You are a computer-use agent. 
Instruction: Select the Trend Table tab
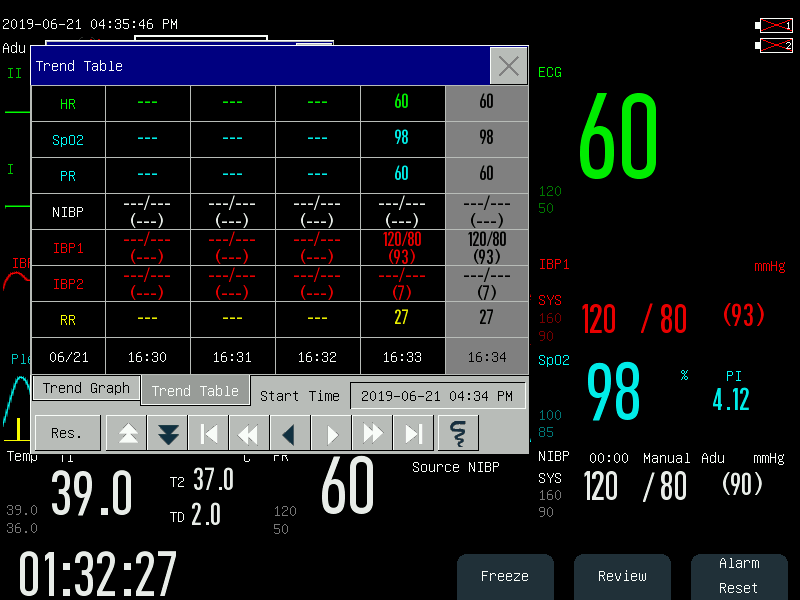(195, 390)
